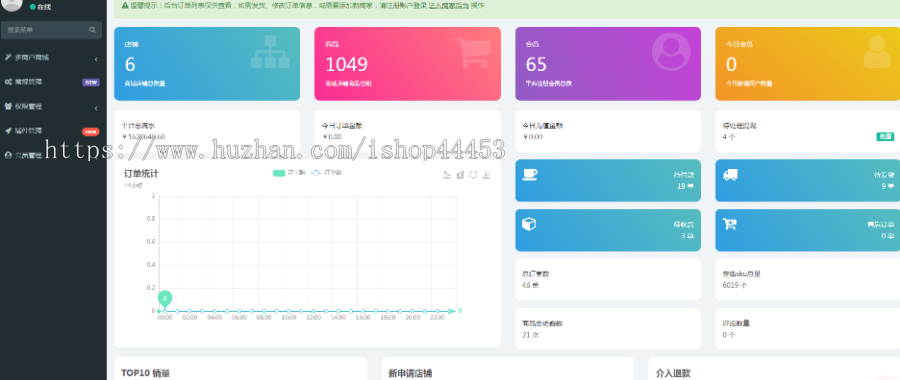Follow the underlined merchant backend link in alert
This screenshot has height=380, width=900.
coord(449,5)
